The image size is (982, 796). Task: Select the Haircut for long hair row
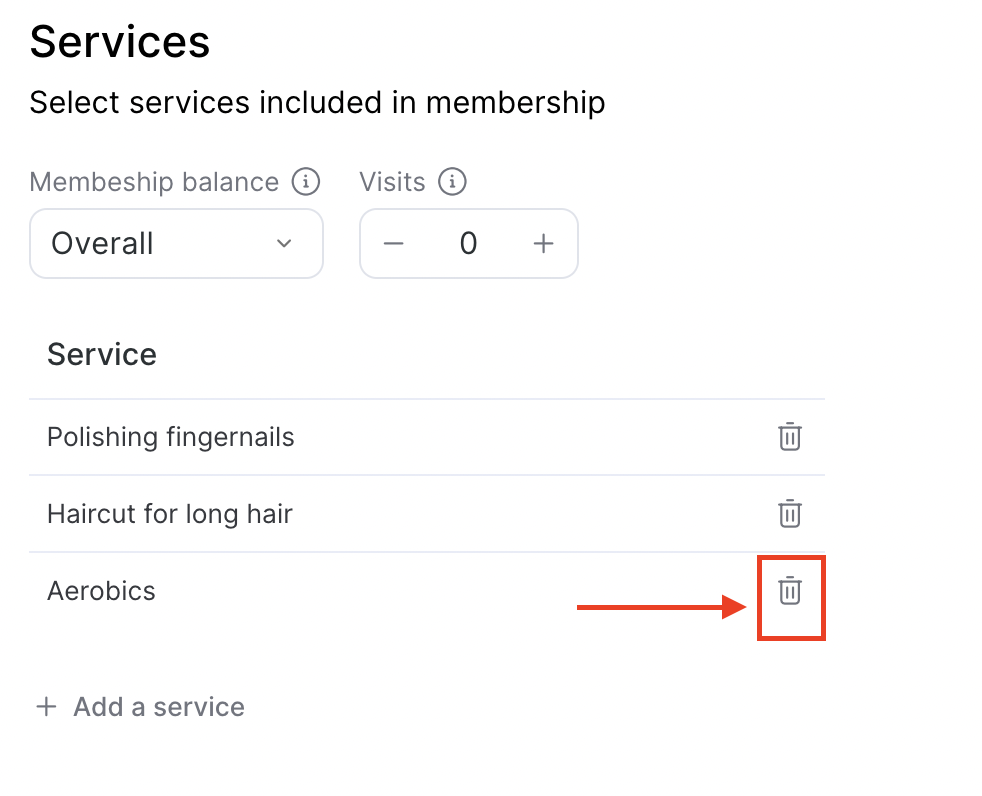click(x=426, y=514)
